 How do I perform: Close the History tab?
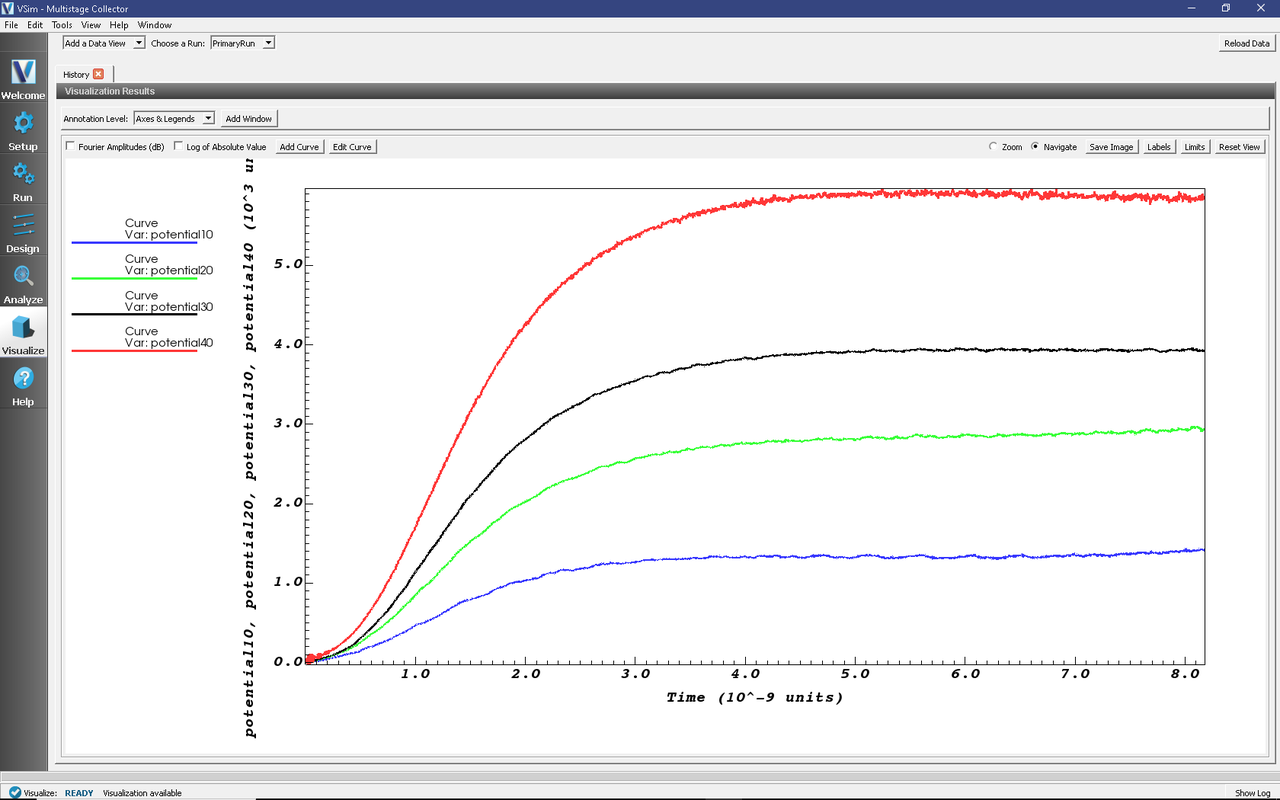(x=98, y=74)
